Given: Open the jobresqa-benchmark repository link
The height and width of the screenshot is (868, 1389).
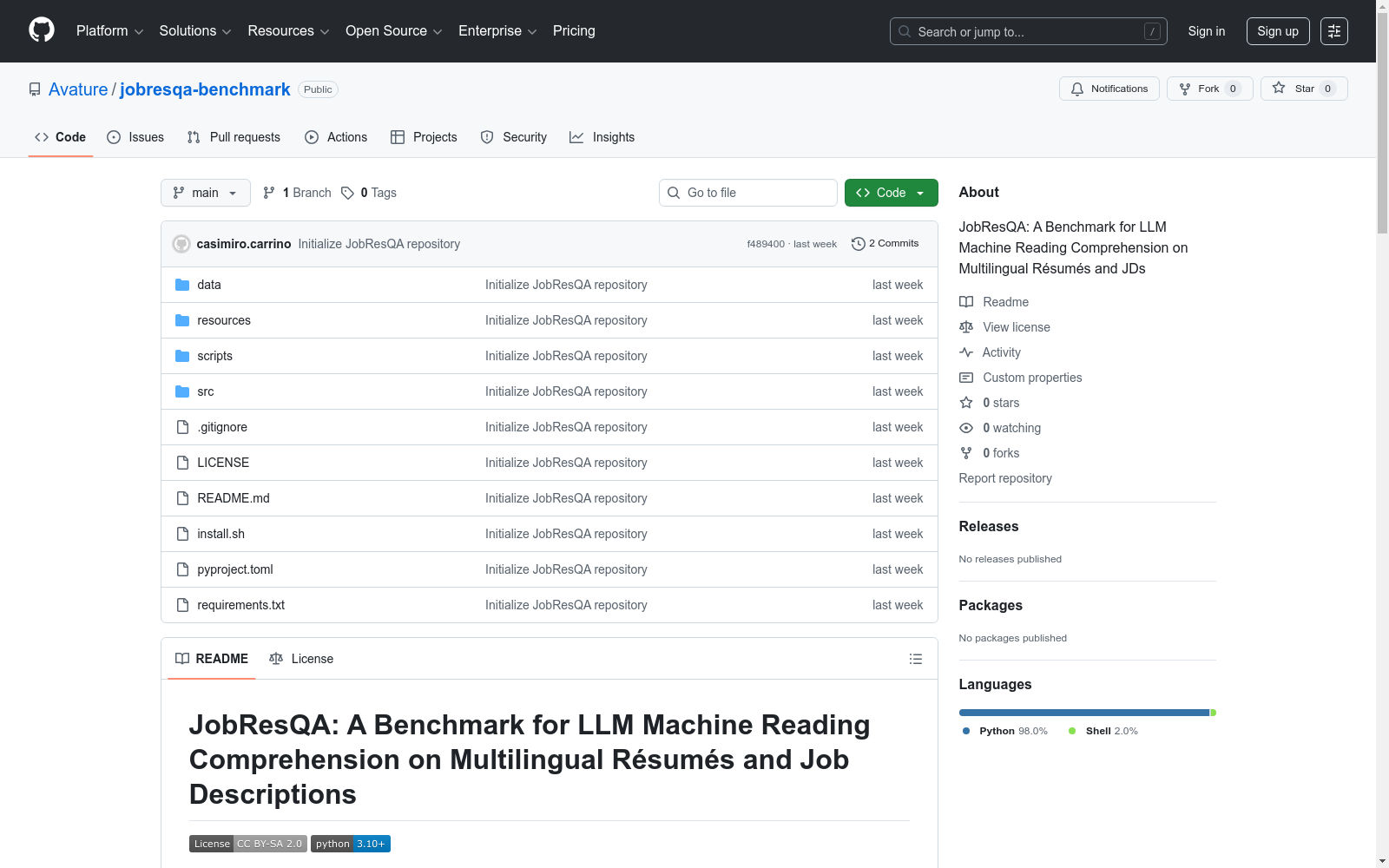Looking at the screenshot, I should (205, 89).
